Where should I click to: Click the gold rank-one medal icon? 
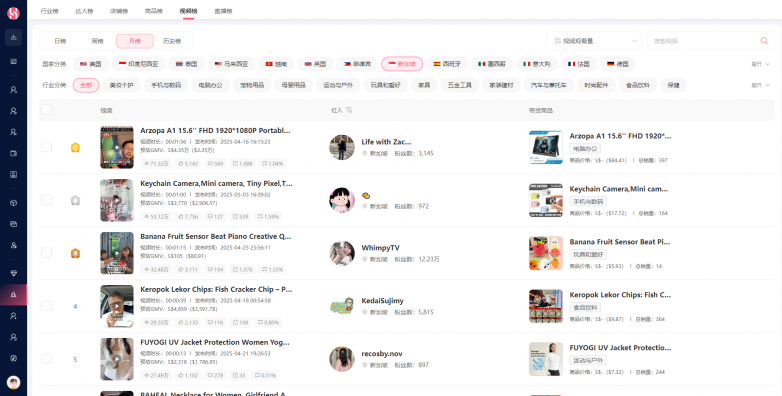(75, 148)
